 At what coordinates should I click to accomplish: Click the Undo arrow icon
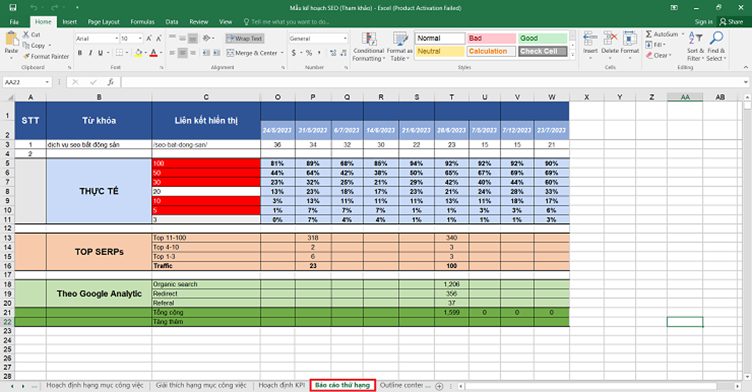click(x=34, y=8)
